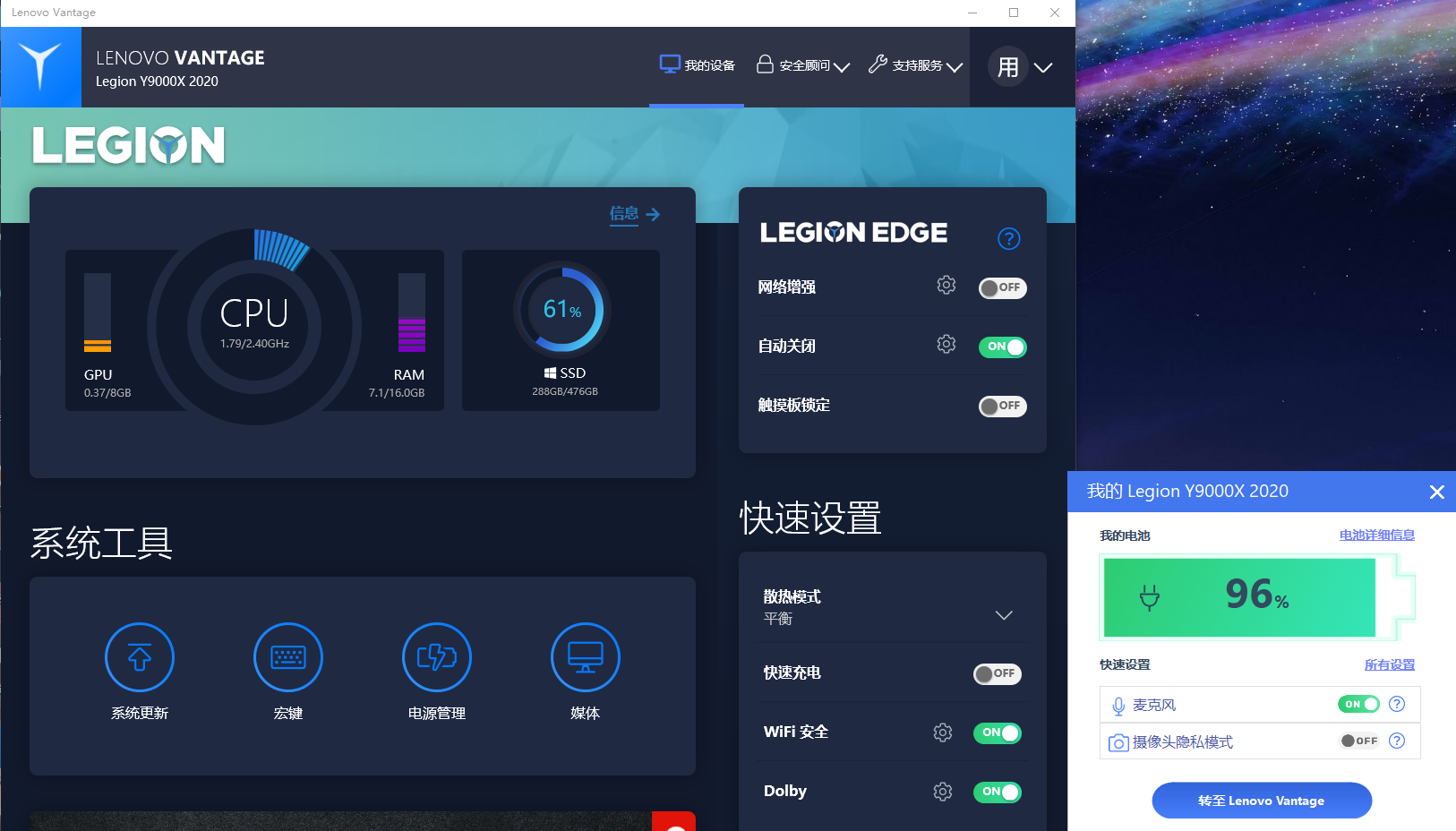Click the 安全顾问 lock icon
The height and width of the screenshot is (831, 1456).
tap(765, 64)
